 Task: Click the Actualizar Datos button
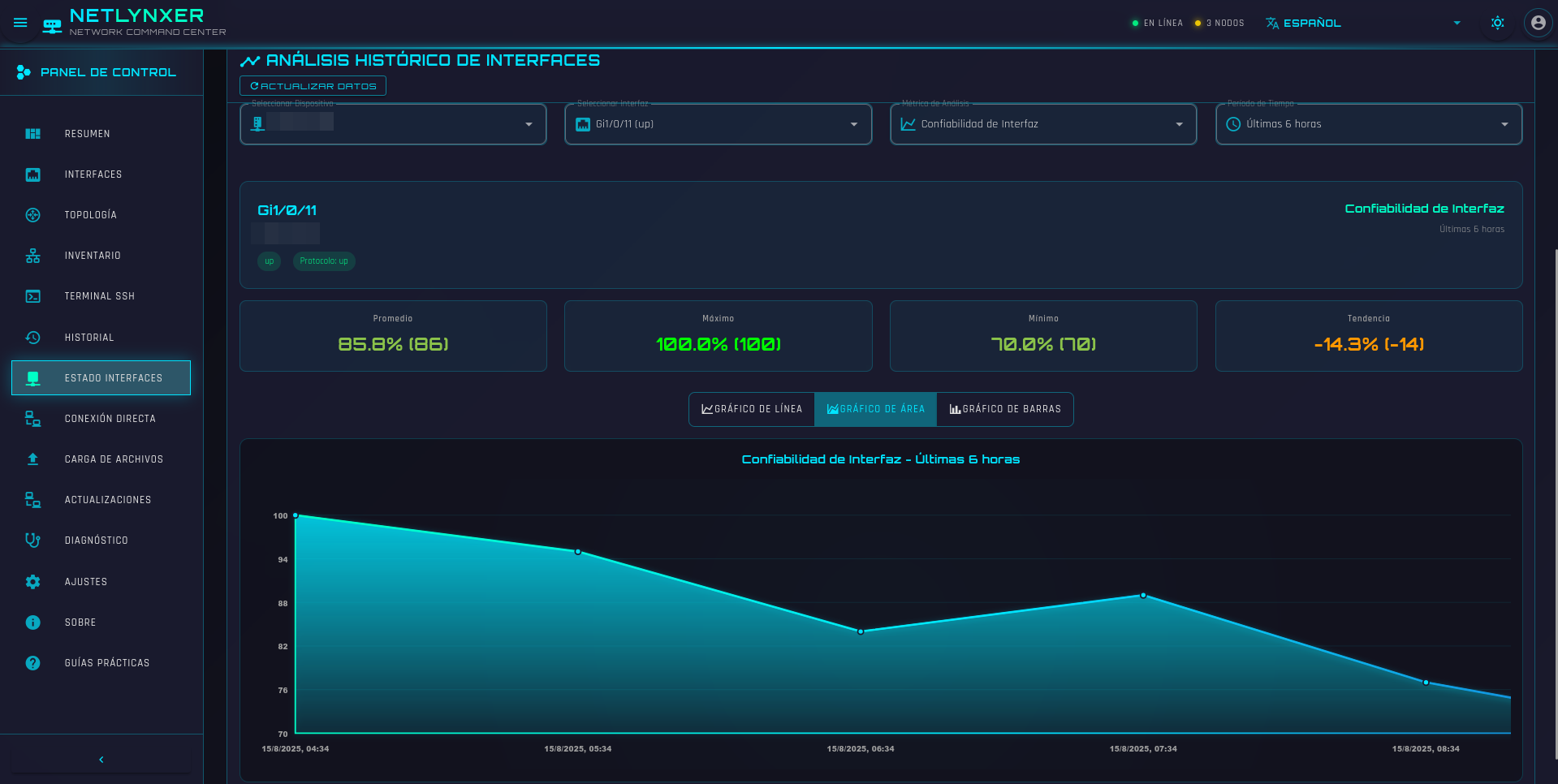coord(313,86)
